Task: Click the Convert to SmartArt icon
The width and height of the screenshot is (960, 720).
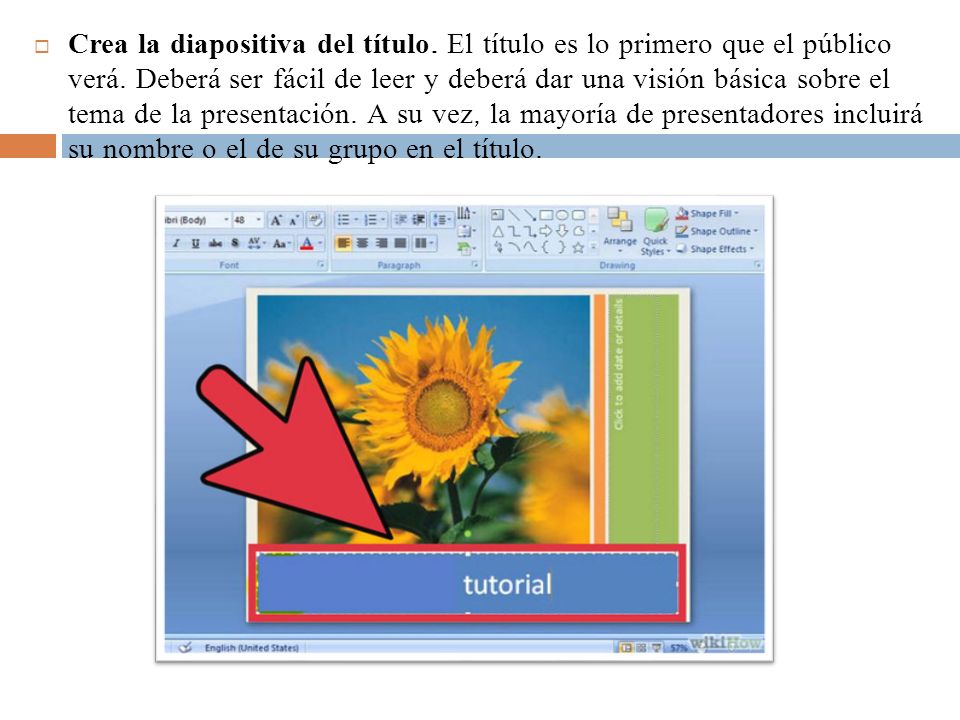Action: (466, 249)
